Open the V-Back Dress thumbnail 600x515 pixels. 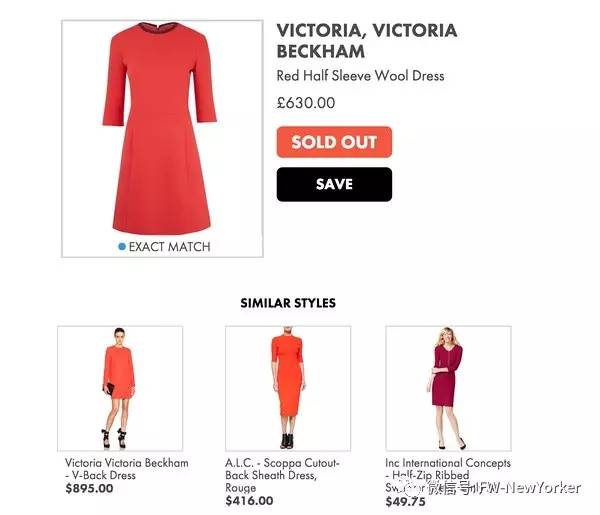[x=120, y=388]
